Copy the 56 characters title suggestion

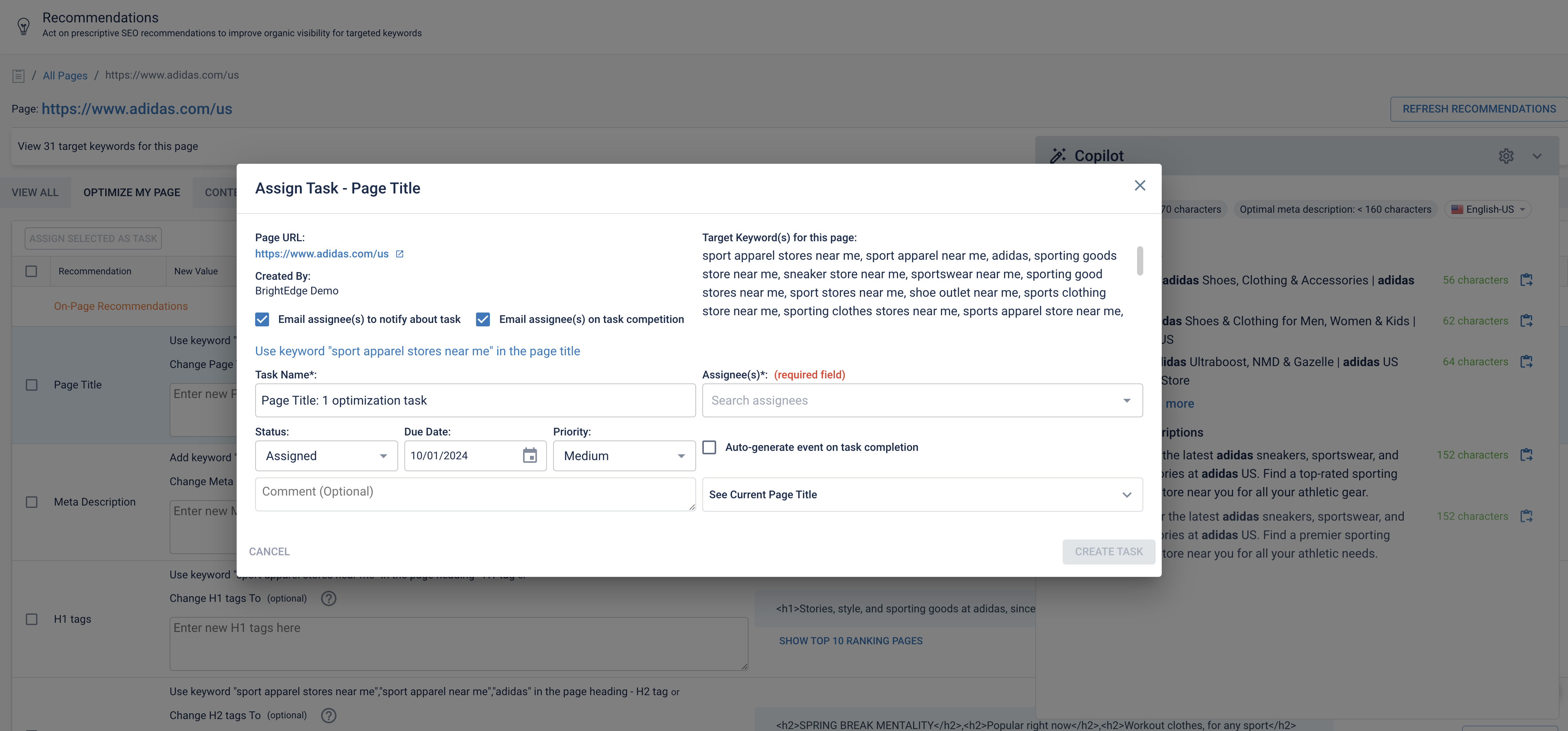click(1526, 280)
